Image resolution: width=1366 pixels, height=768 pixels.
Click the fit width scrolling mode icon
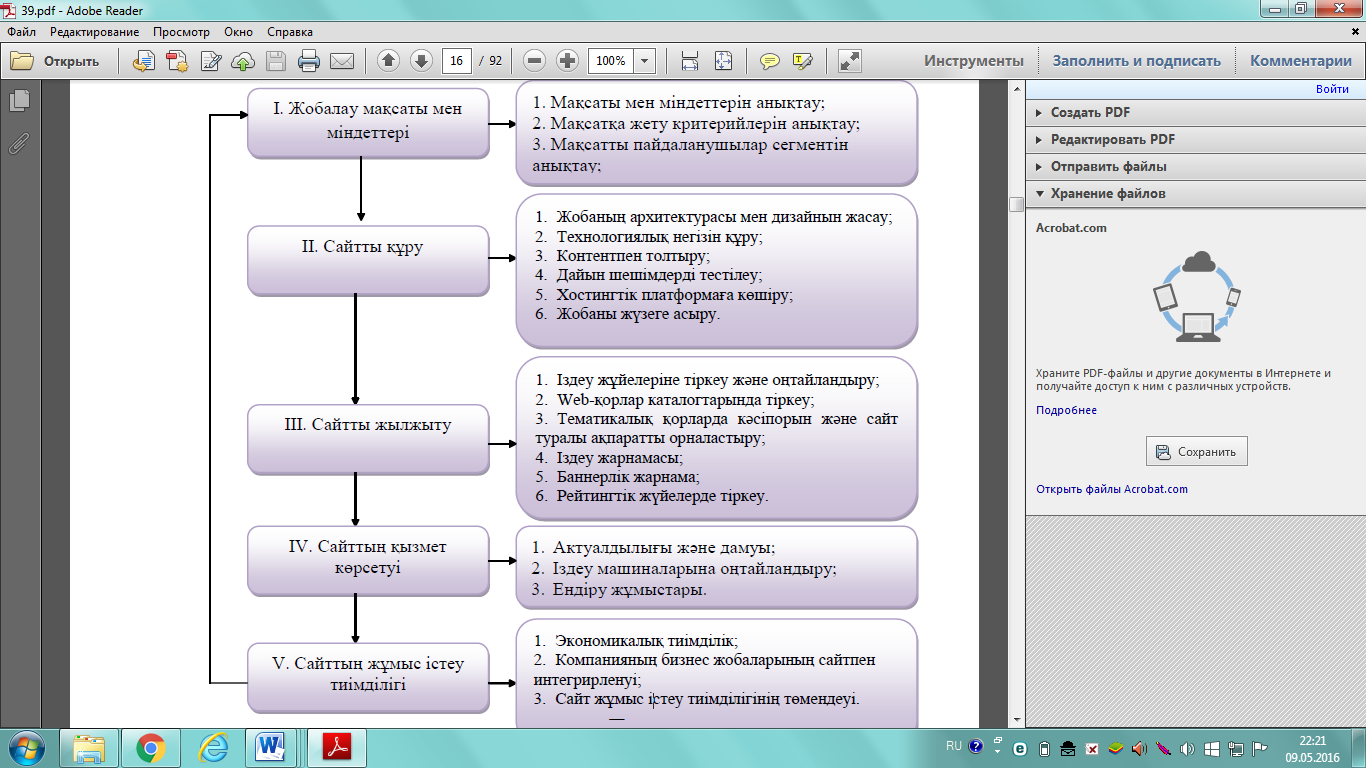click(x=690, y=61)
